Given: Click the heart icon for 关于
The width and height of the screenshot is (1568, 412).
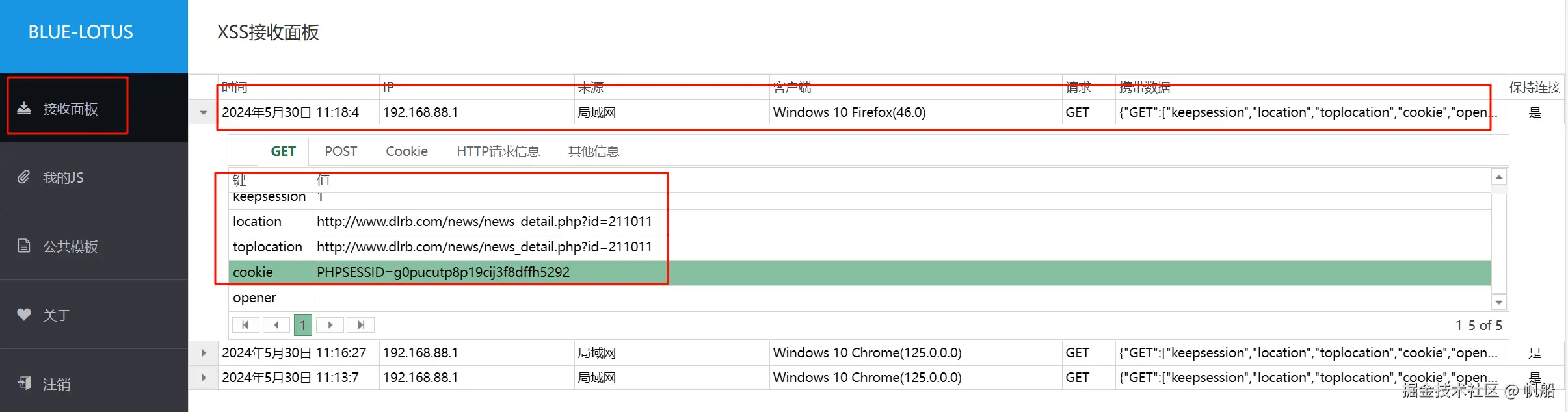Looking at the screenshot, I should point(24,315).
